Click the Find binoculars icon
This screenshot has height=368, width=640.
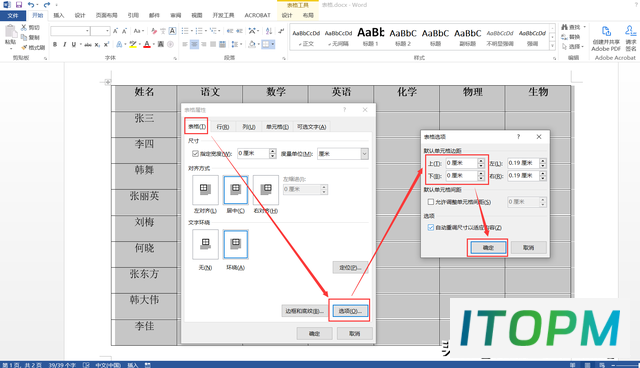564,27
